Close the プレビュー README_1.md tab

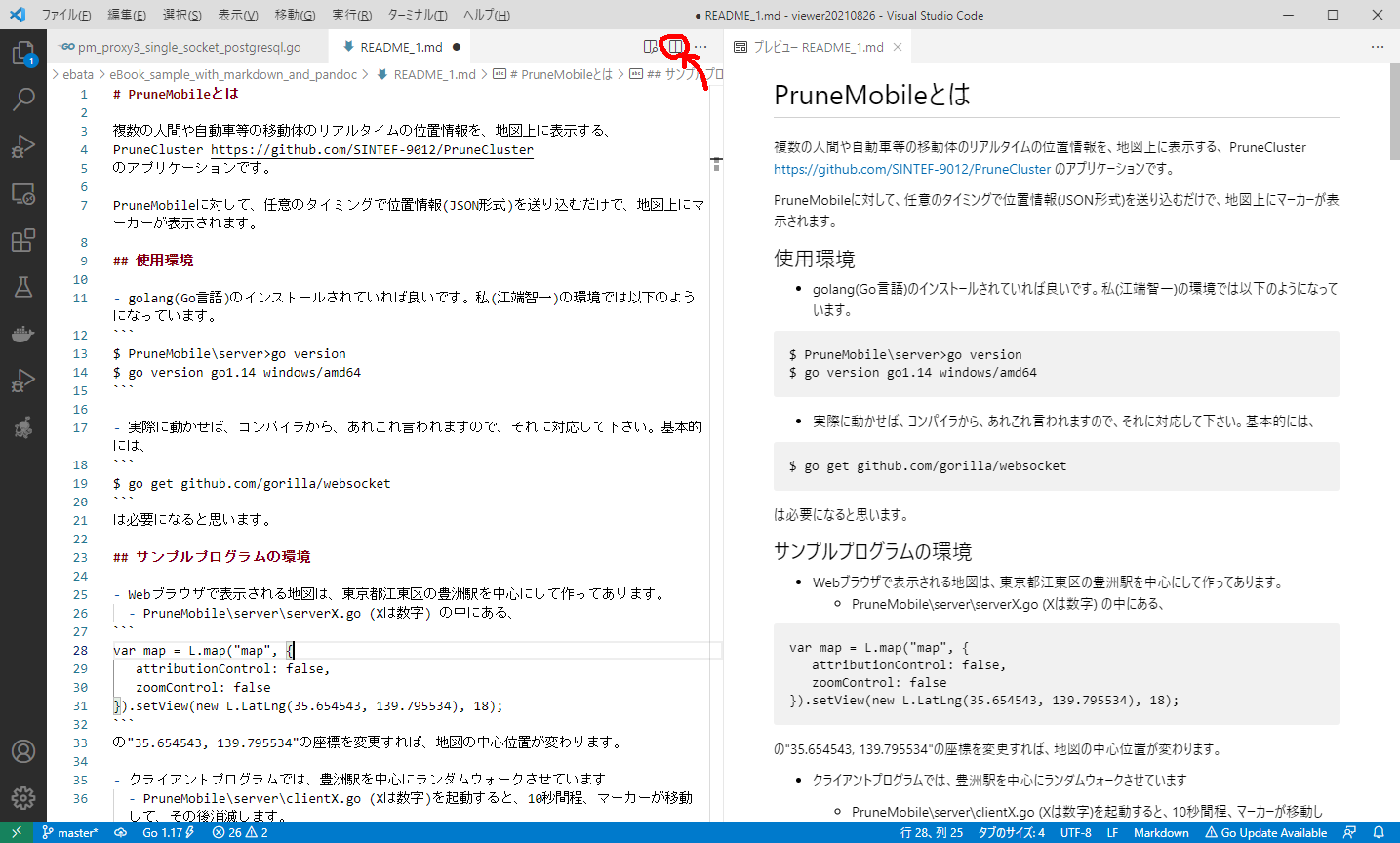[x=898, y=47]
